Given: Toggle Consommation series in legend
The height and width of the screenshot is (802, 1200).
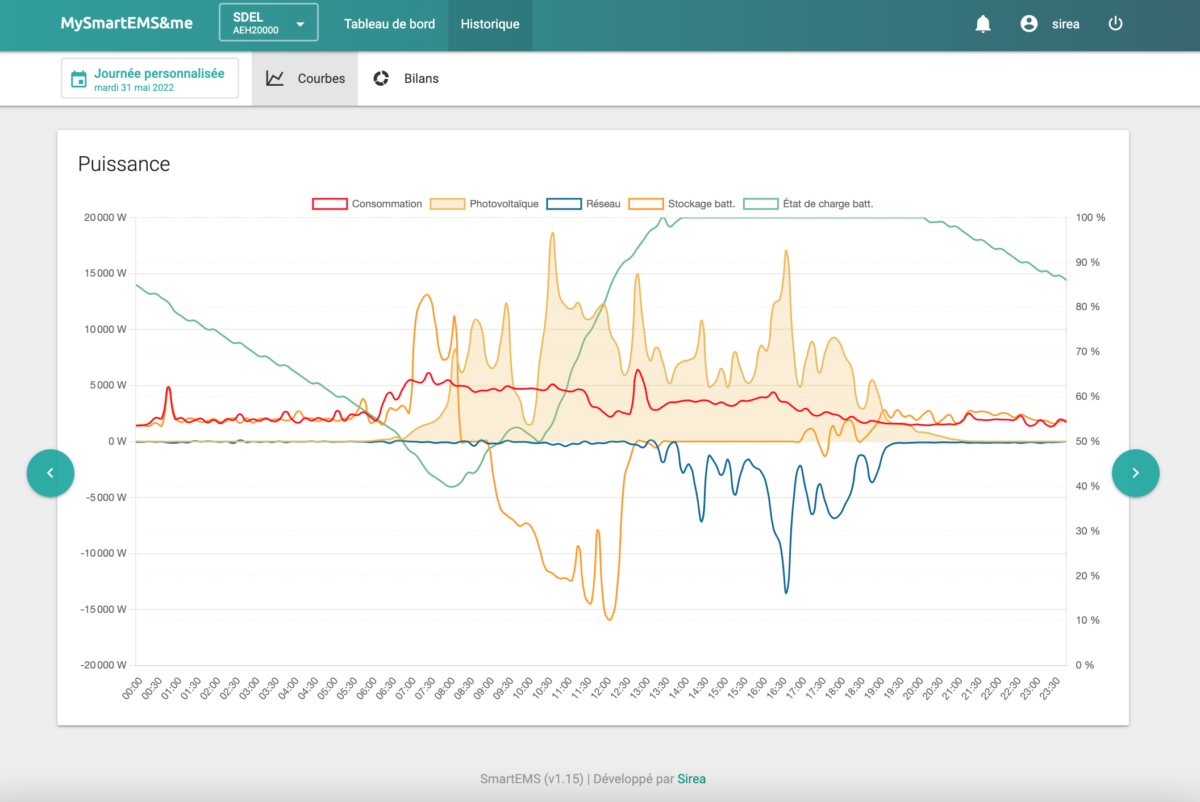Looking at the screenshot, I should [x=368, y=204].
